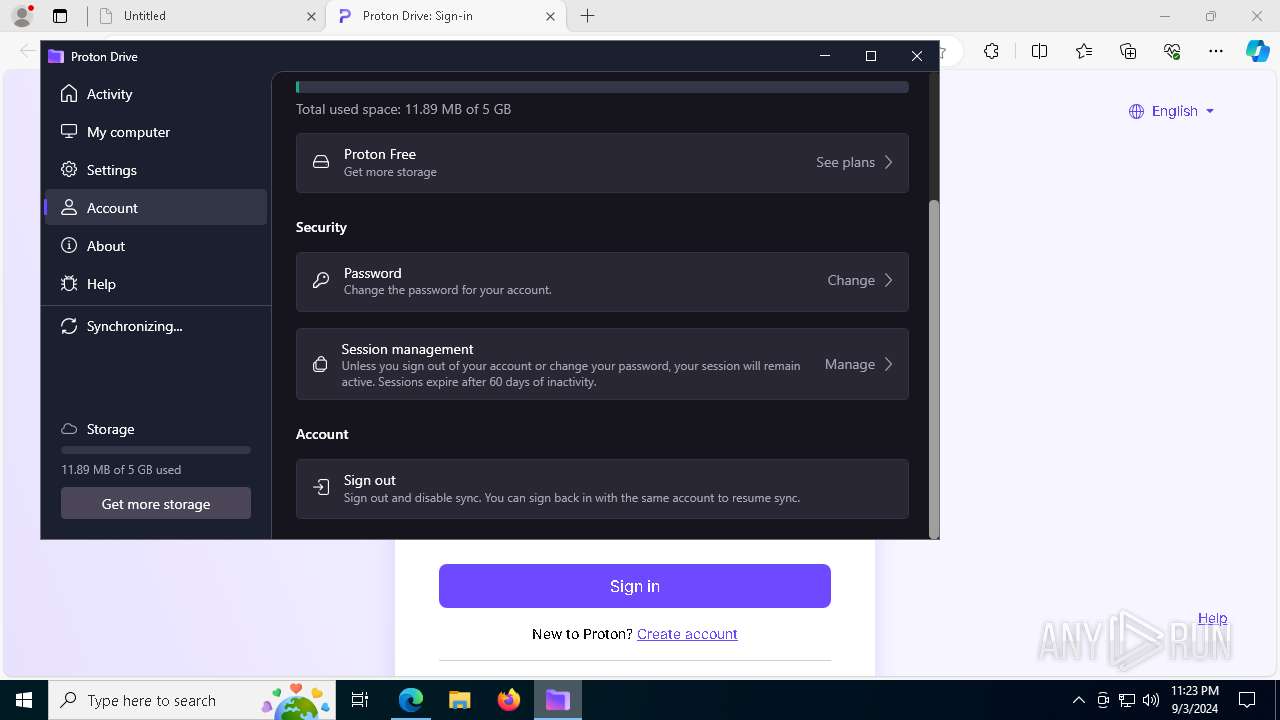This screenshot has width=1280, height=720.
Task: Open browser Collections icon
Action: [x=1128, y=51]
